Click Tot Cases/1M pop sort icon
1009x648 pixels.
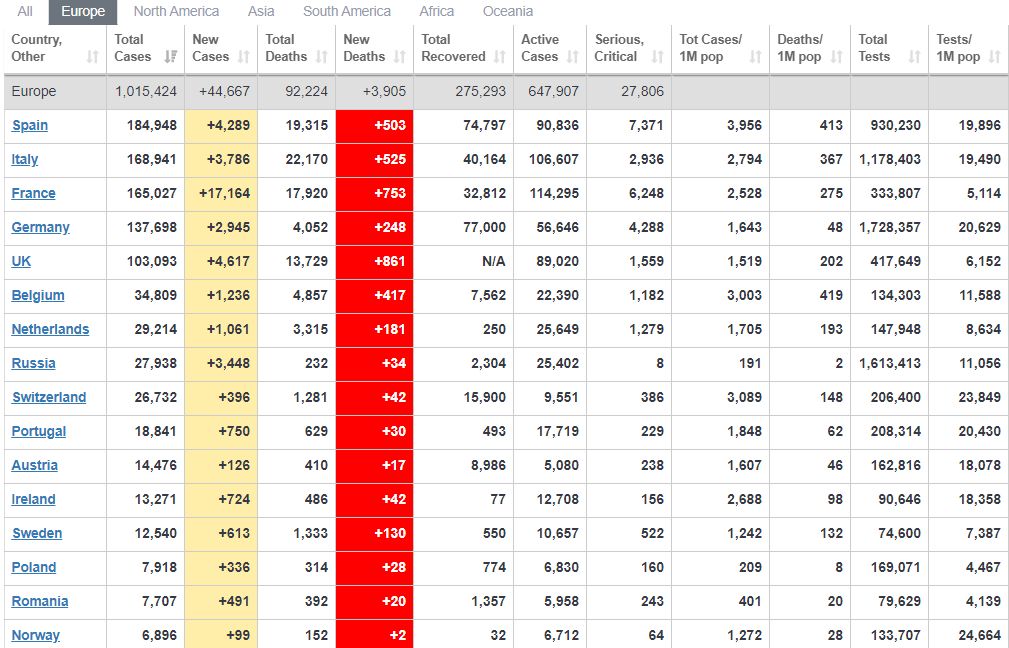pyautogui.click(x=756, y=57)
